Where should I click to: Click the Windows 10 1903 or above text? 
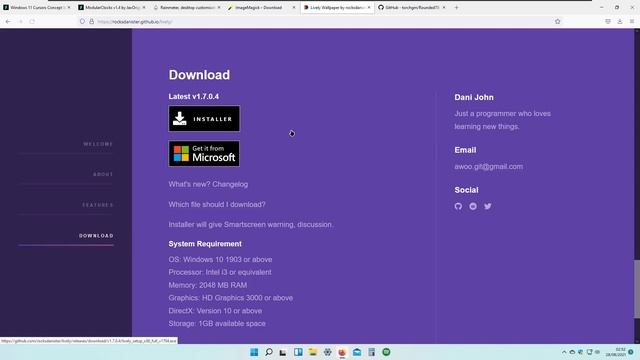228,260
